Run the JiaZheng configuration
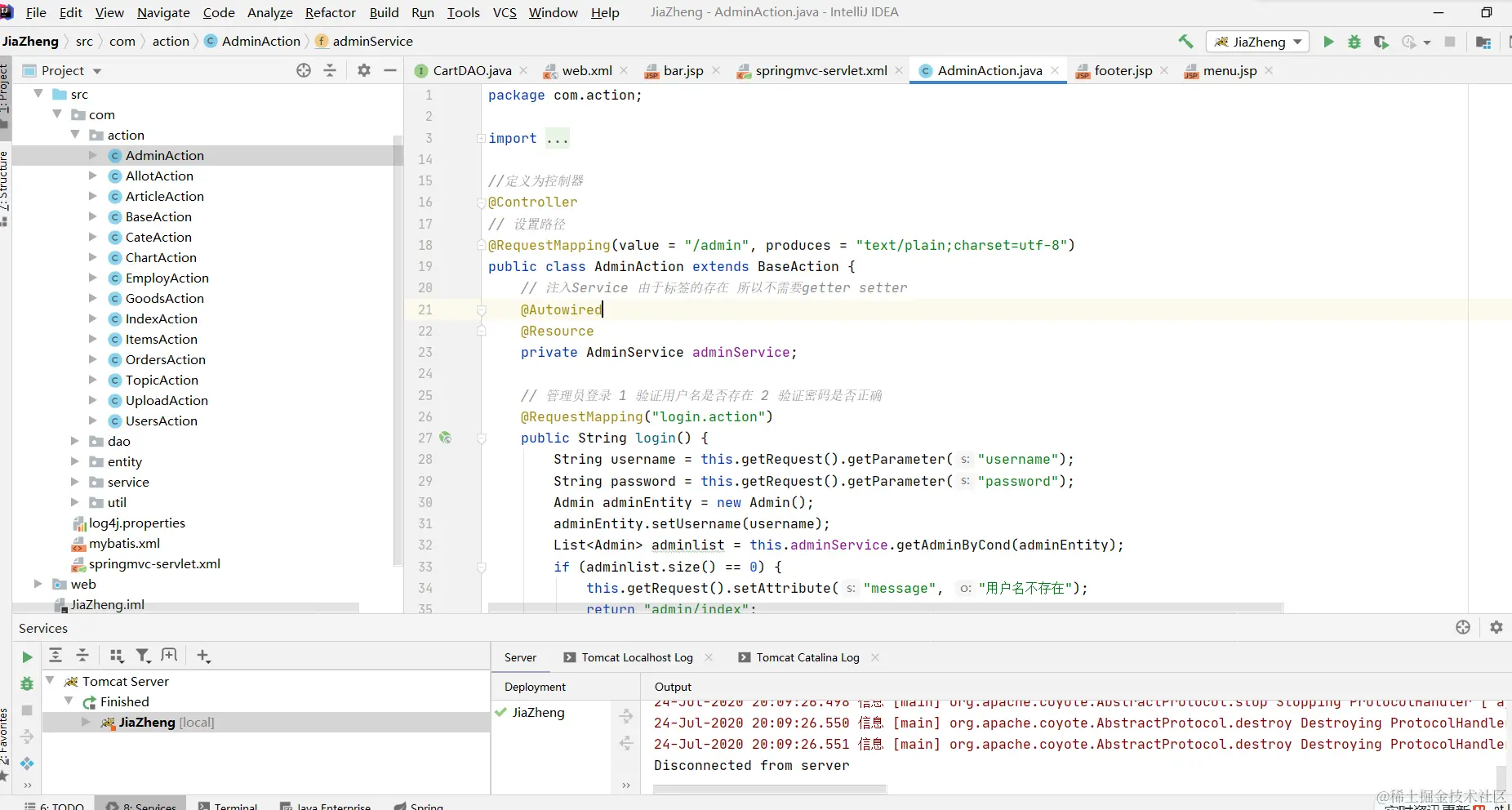The width and height of the screenshot is (1512, 810). point(1328,42)
